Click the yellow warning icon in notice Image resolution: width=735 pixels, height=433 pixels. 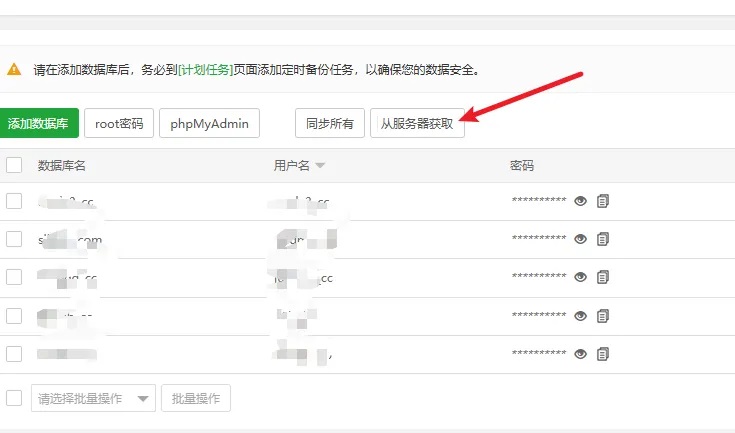[14, 70]
